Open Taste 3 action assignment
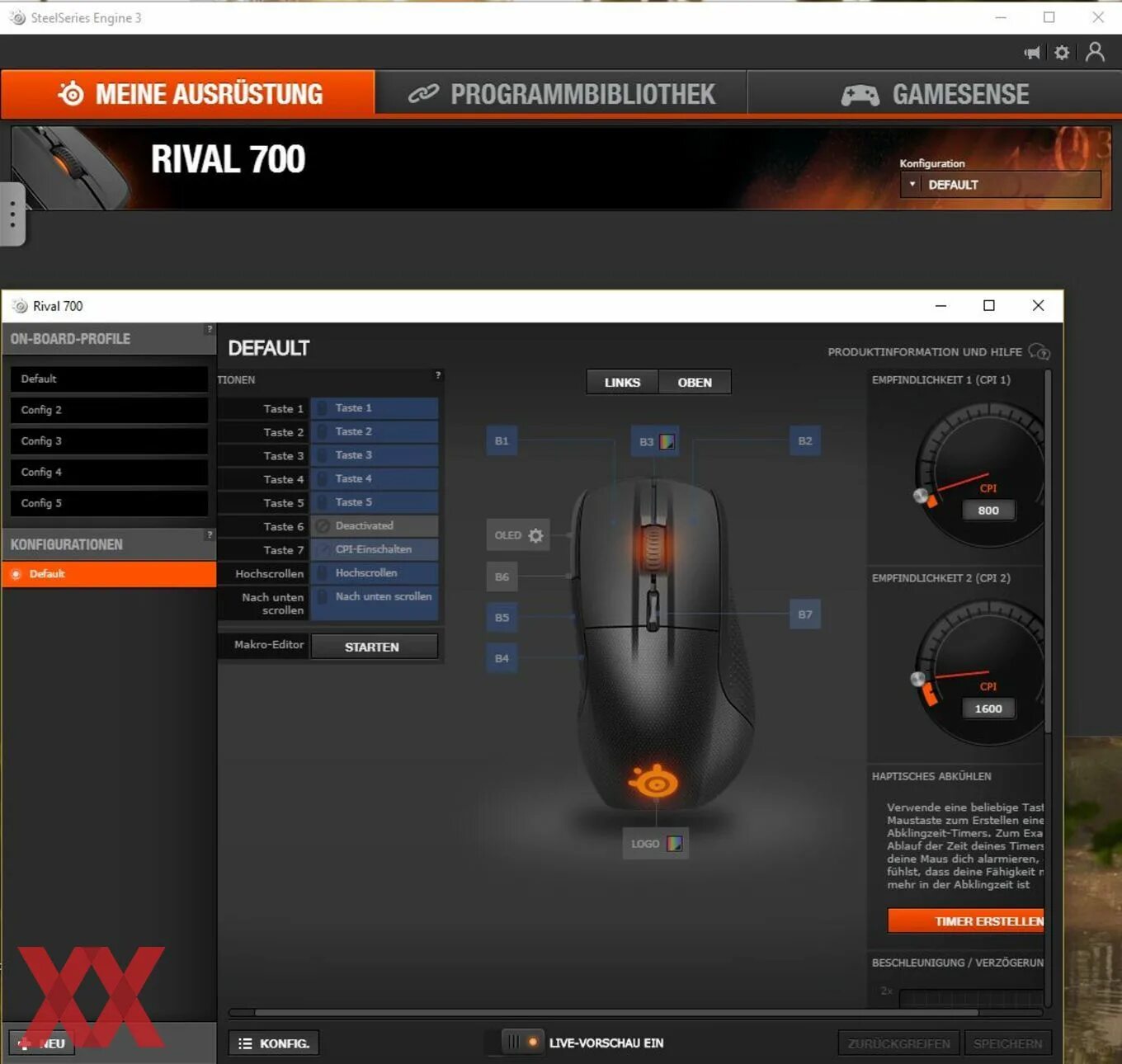Screen dimensions: 1122x1064 (375, 455)
